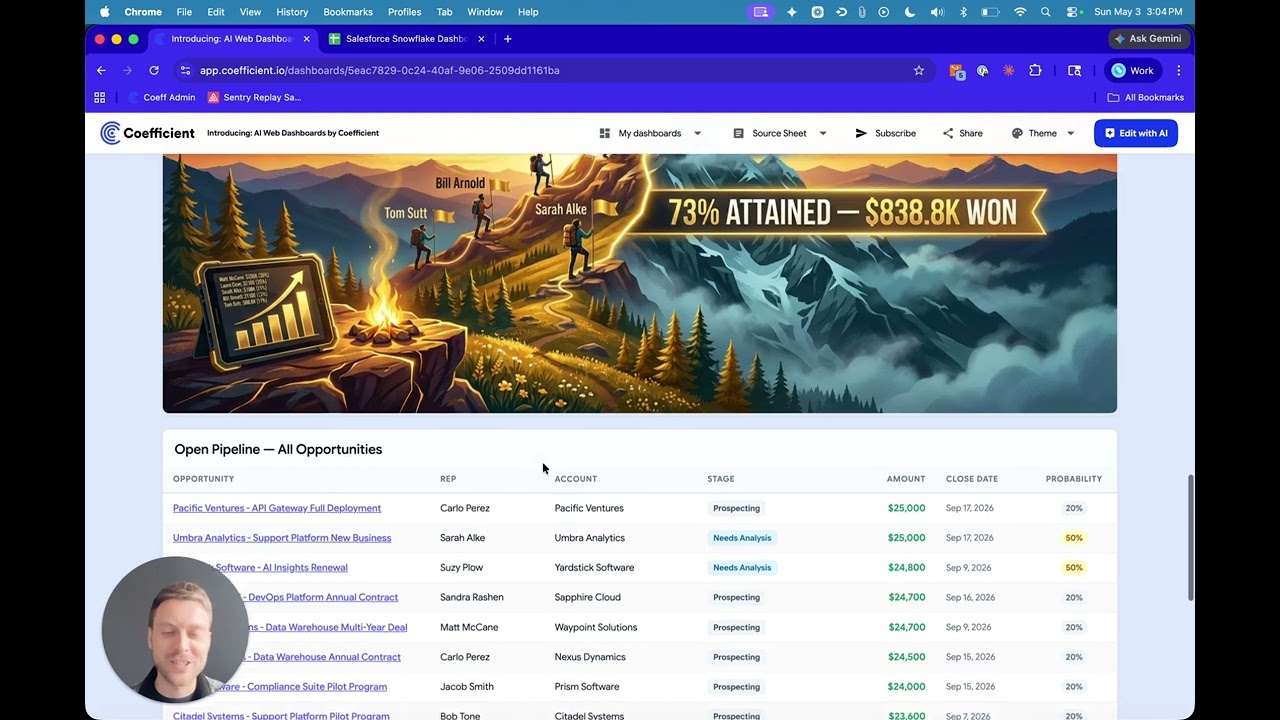Open the orange extension with badge
Screen dimensions: 1280x720
click(957, 71)
